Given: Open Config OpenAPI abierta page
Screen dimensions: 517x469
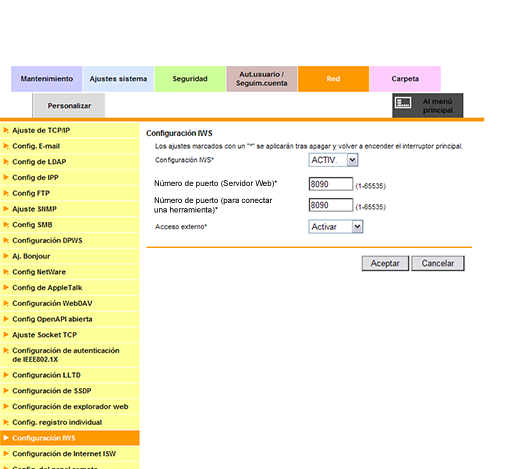Looking at the screenshot, I should tap(70, 319).
